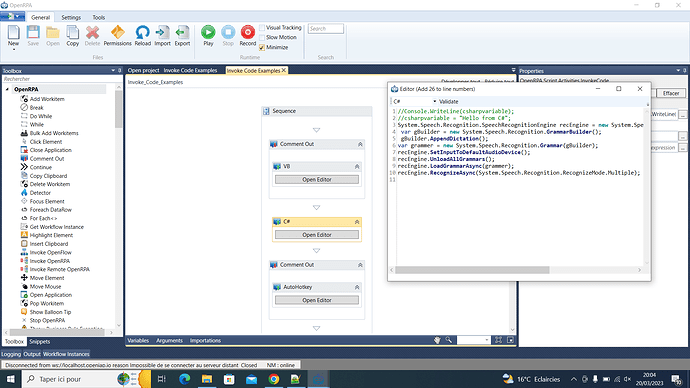Switch to the Settings ribbon tab
Screen dimensions: 690x388
click(x=71, y=18)
